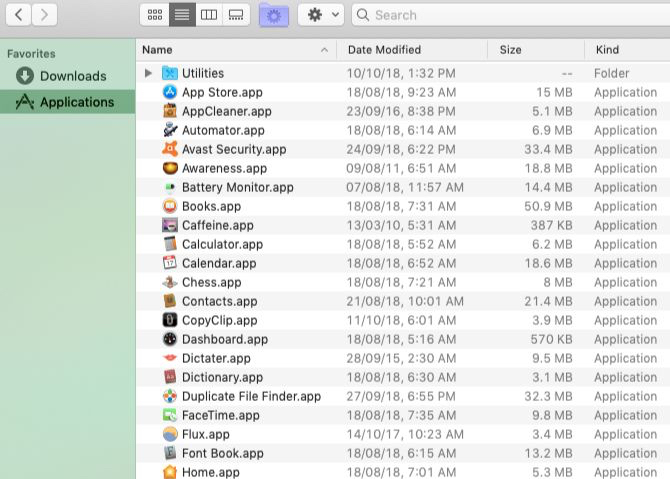Viewport: 670px width, 479px height.
Task: Switch to gallery view mode
Action: [x=235, y=15]
